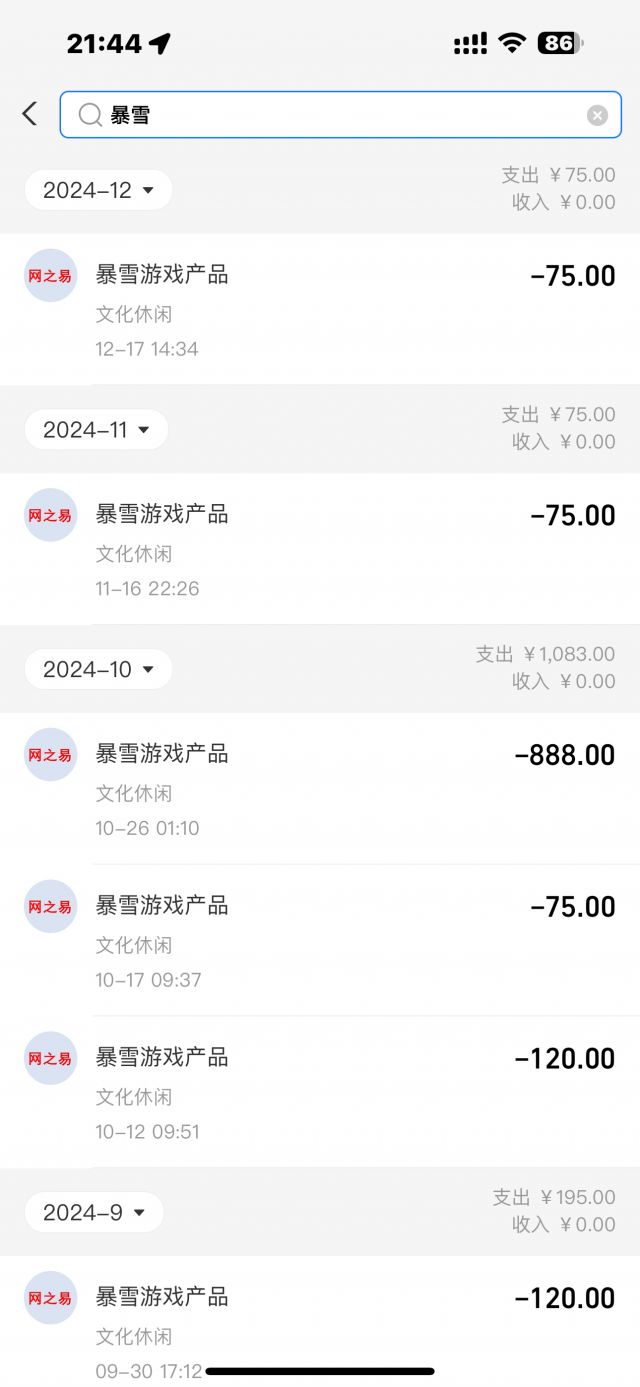The image size is (640, 1387).
Task: Tap the 网之易 logo next to the -888.00 transaction
Action: (x=49, y=755)
